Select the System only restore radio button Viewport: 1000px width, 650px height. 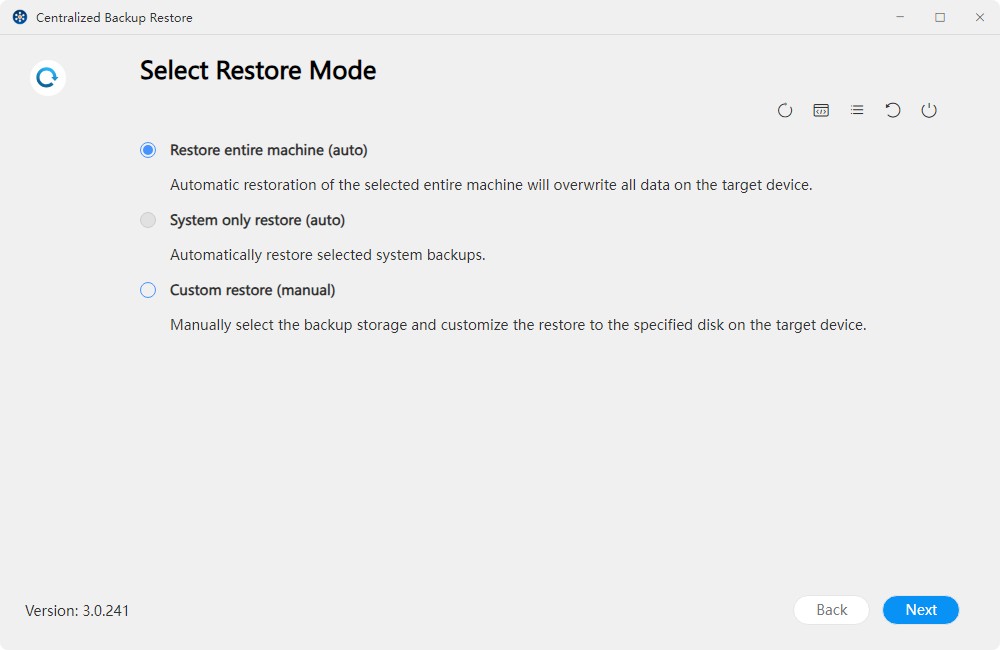coord(148,220)
